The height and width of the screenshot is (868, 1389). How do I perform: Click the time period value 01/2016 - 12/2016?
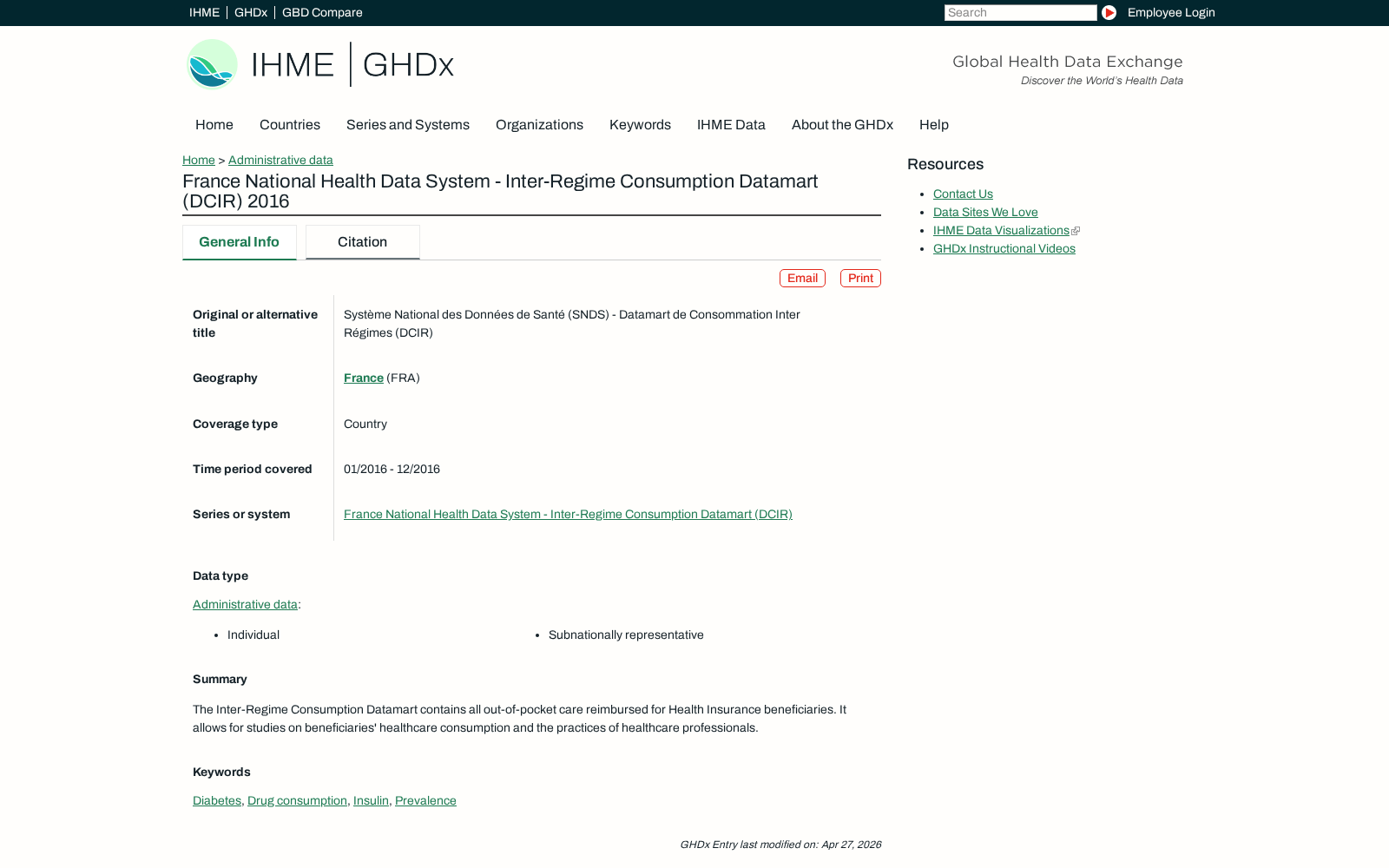pyautogui.click(x=392, y=469)
